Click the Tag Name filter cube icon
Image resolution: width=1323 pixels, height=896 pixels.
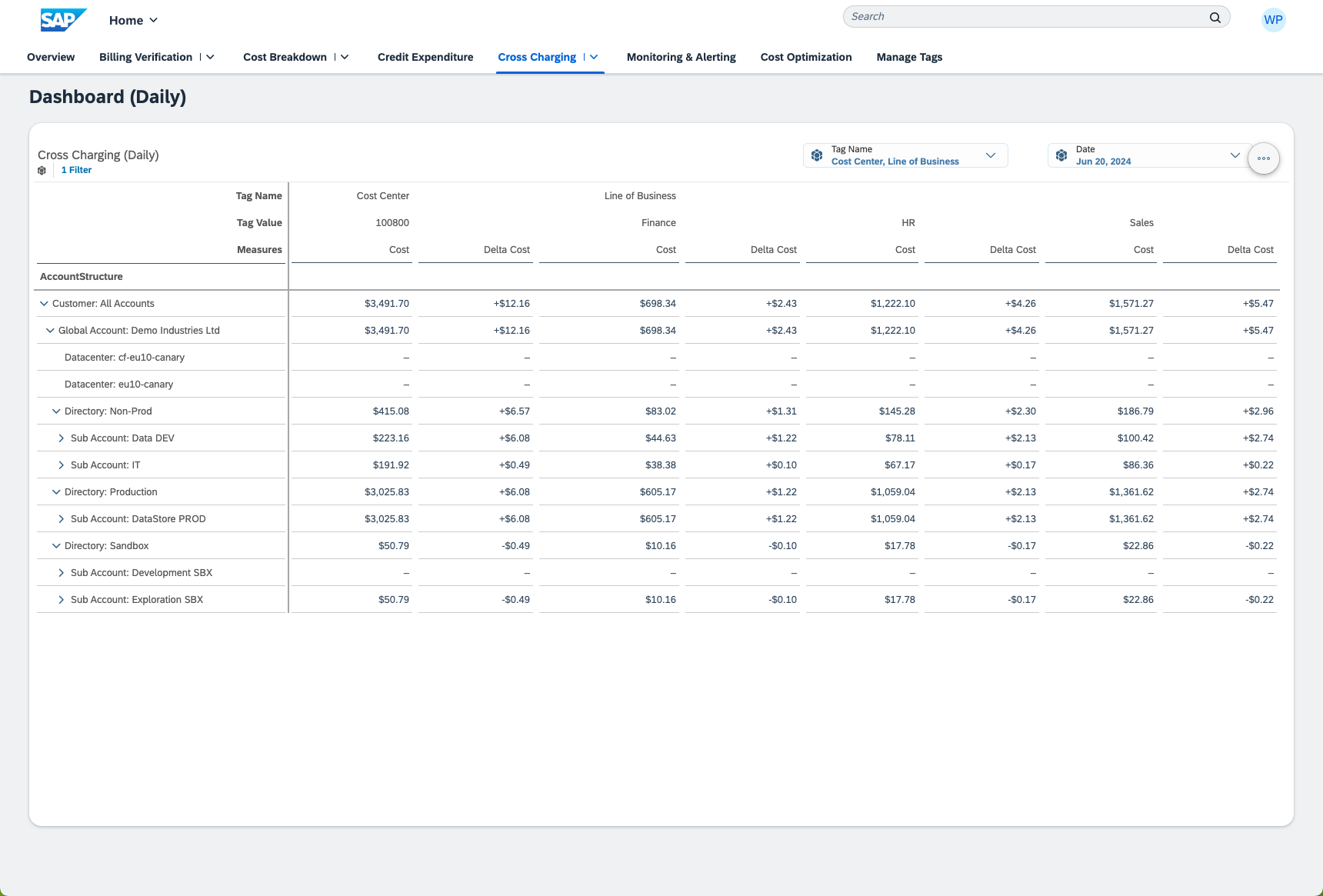coord(817,155)
